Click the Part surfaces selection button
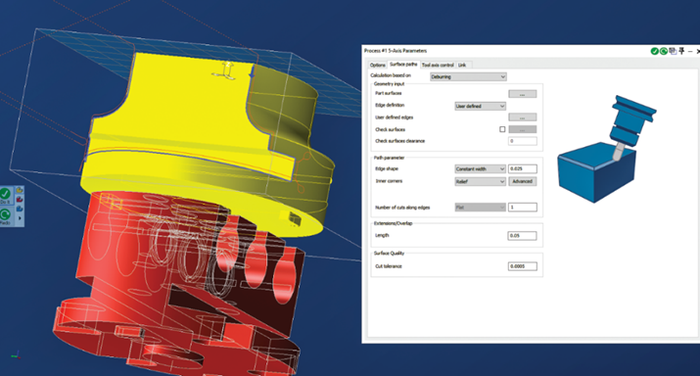The image size is (700, 376). (522, 94)
